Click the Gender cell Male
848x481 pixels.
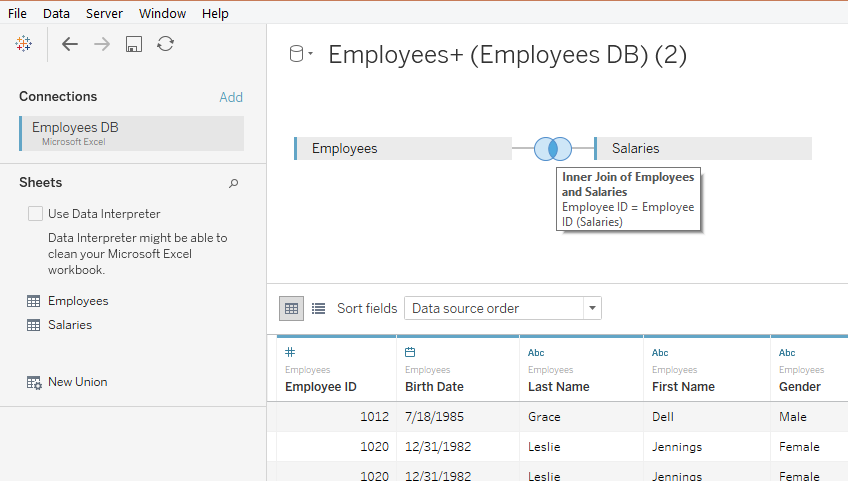click(x=809, y=417)
